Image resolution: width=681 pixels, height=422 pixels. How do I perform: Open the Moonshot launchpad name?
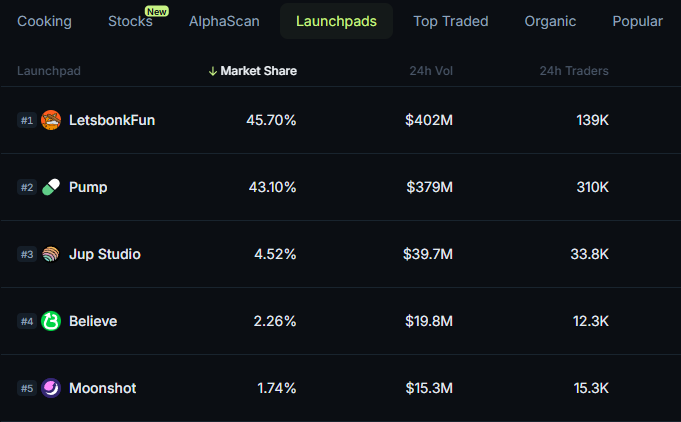pos(102,388)
